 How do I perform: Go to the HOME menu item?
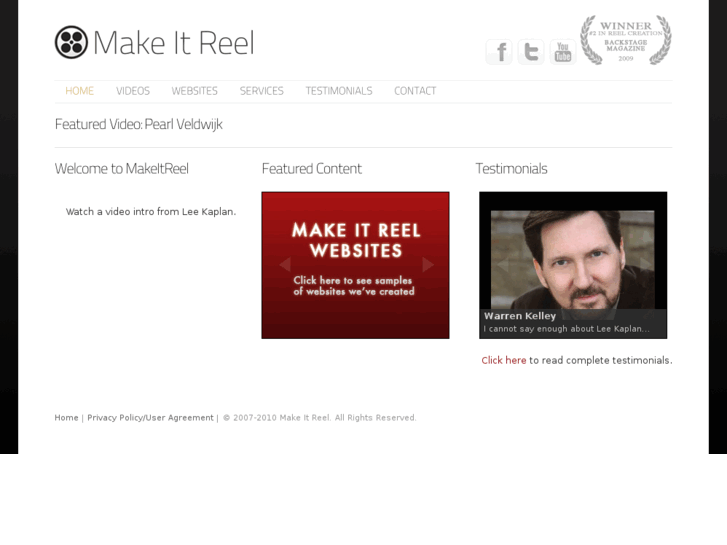[79, 91]
